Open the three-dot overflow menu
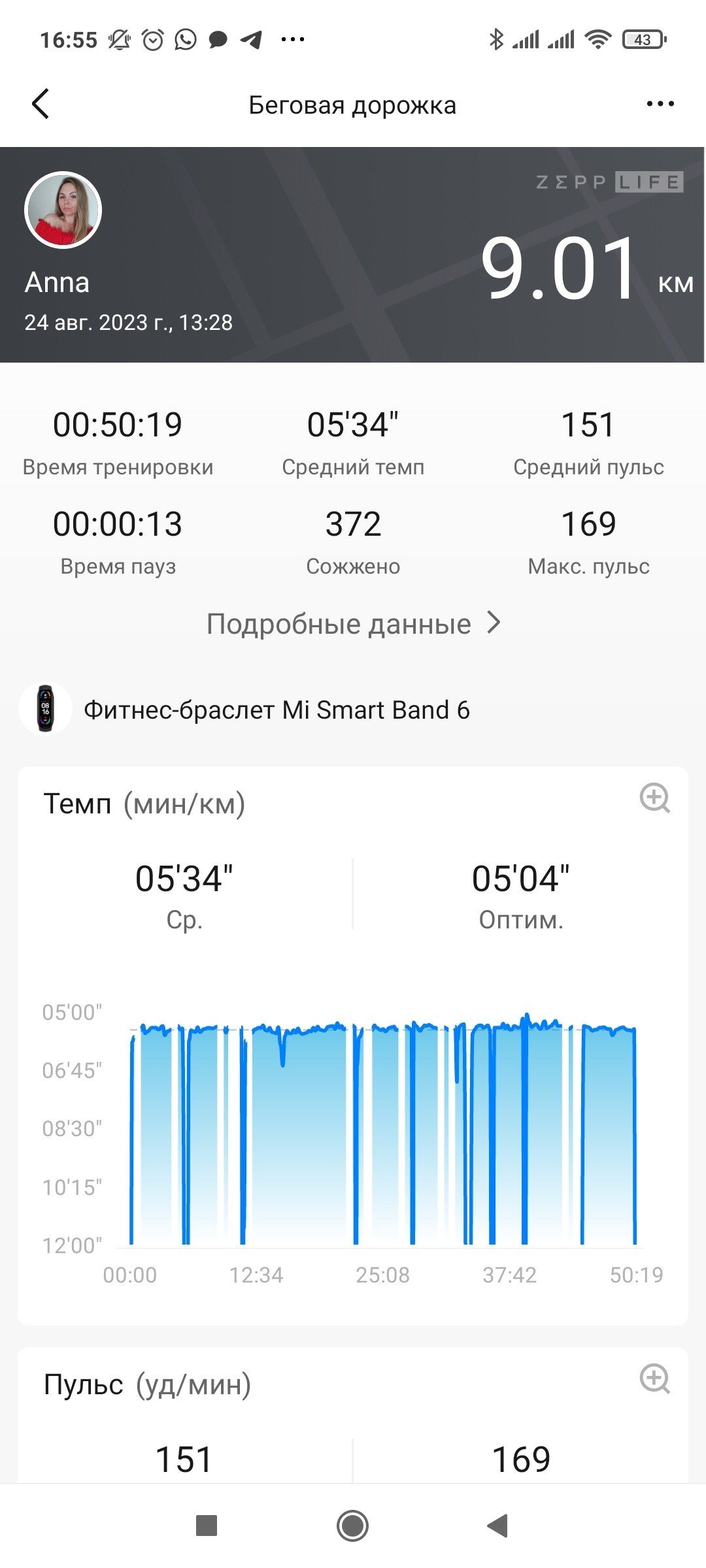This screenshot has height=1568, width=706. tap(660, 104)
